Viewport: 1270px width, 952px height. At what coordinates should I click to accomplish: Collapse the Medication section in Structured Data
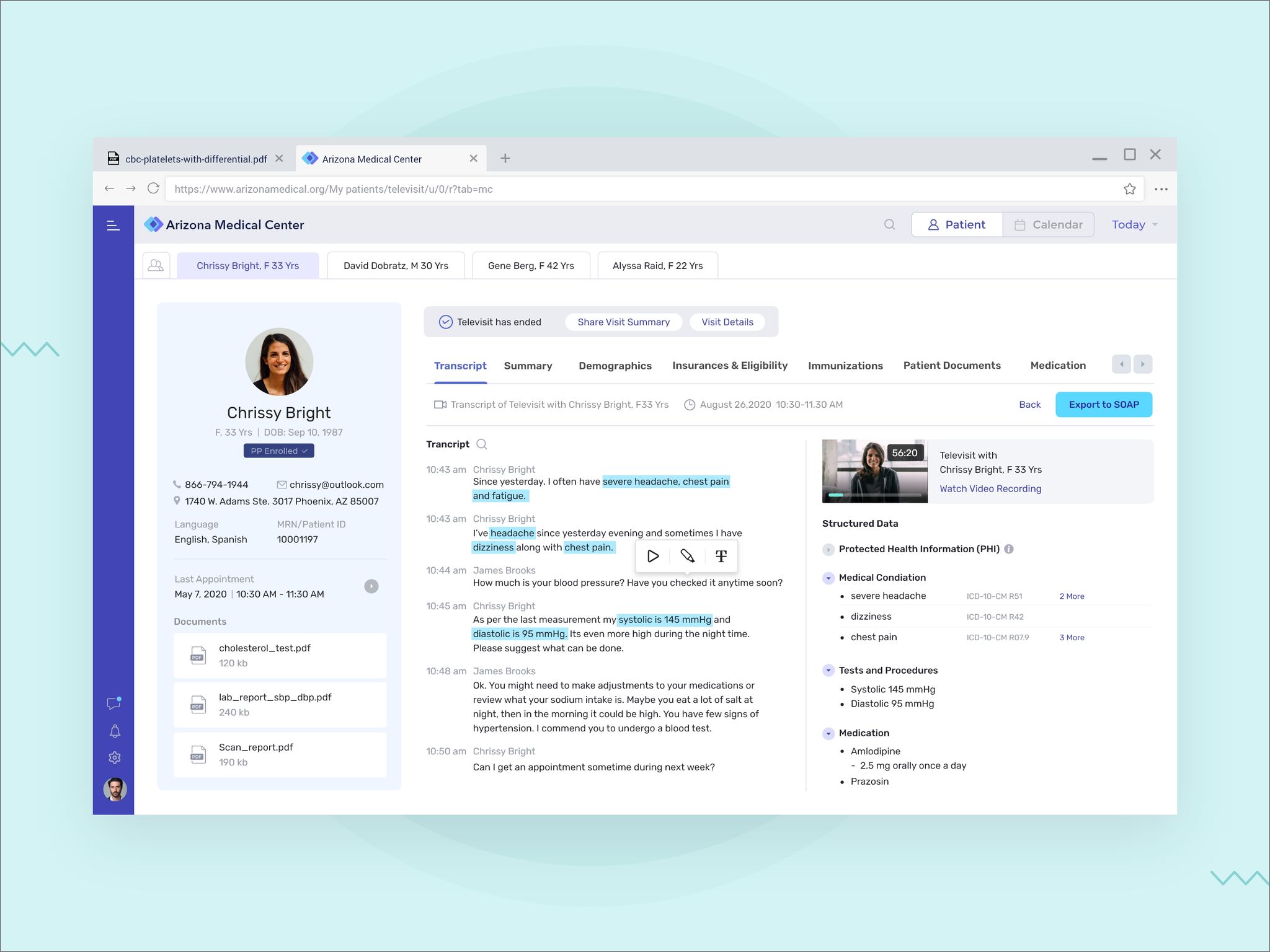tap(828, 733)
